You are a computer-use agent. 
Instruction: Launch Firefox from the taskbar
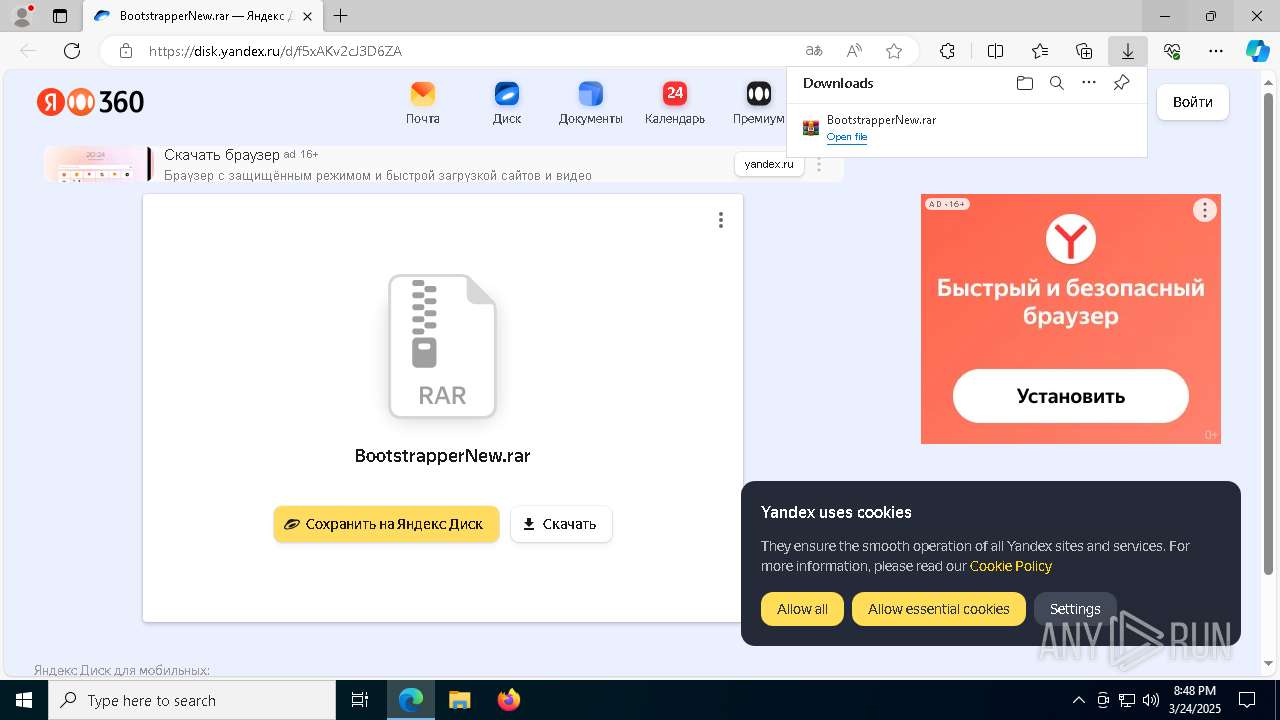click(509, 700)
